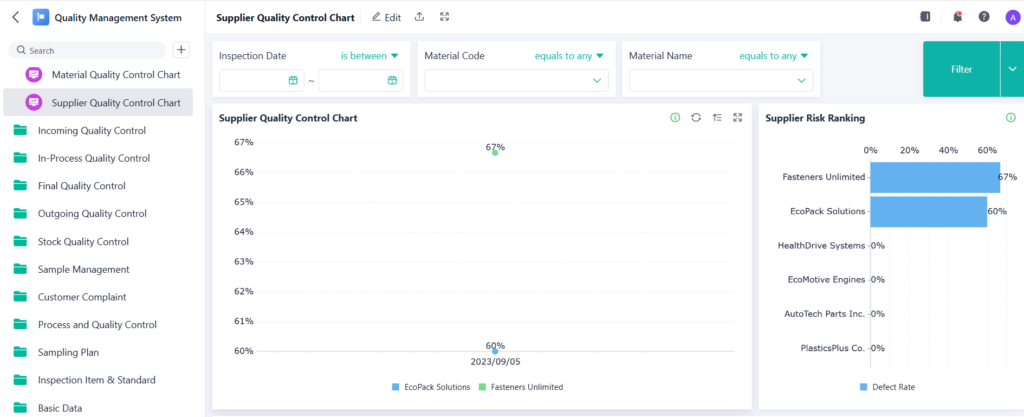
Task: Click the sort icon on Supplier Quality Control Chart
Action: (x=717, y=118)
